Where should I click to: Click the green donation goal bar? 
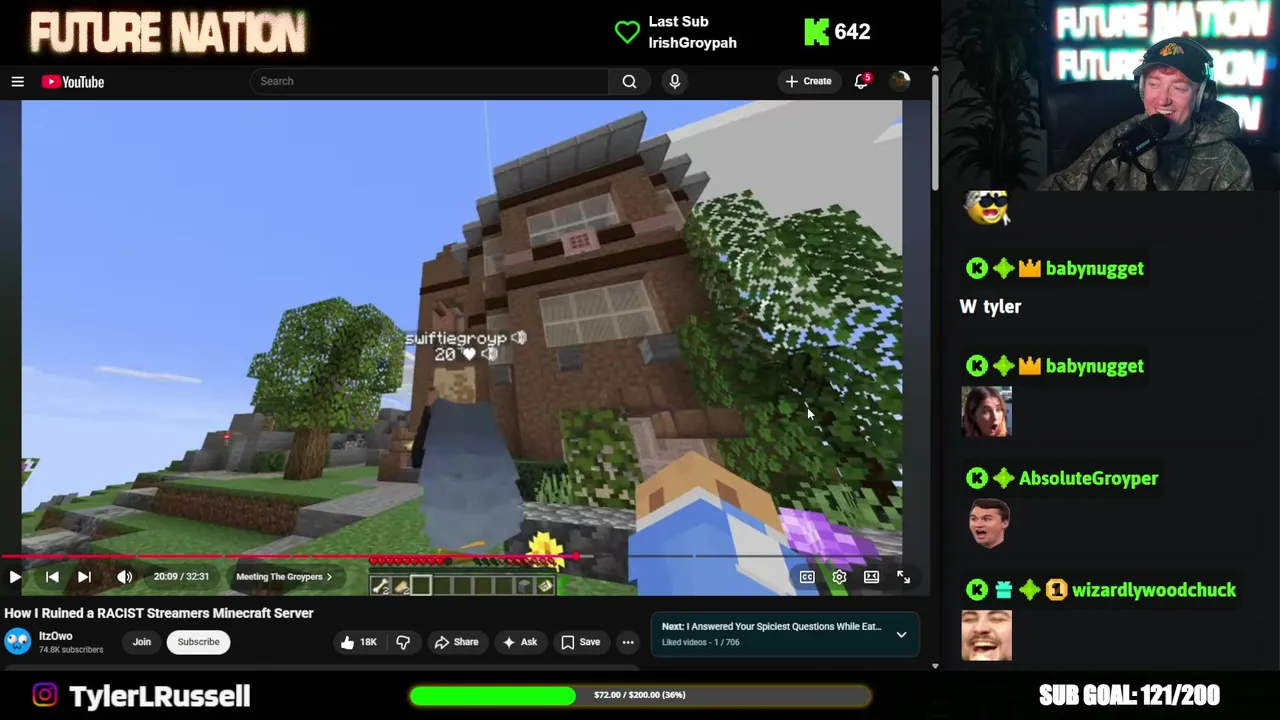coord(640,695)
